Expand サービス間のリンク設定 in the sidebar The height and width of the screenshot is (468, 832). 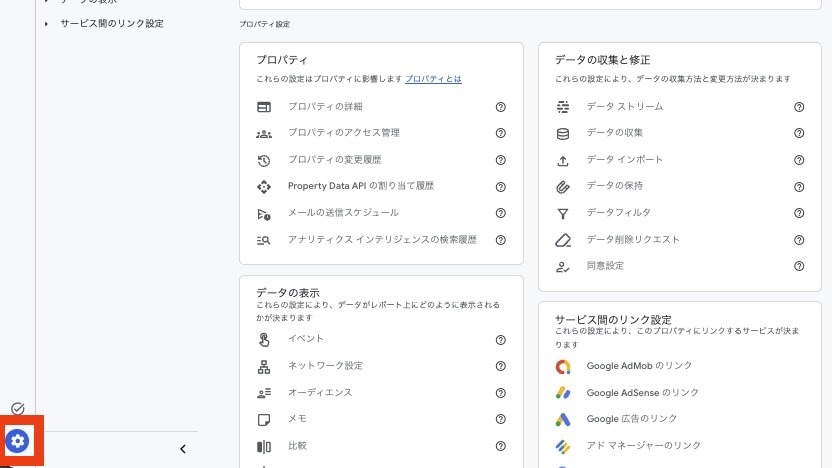(46, 24)
